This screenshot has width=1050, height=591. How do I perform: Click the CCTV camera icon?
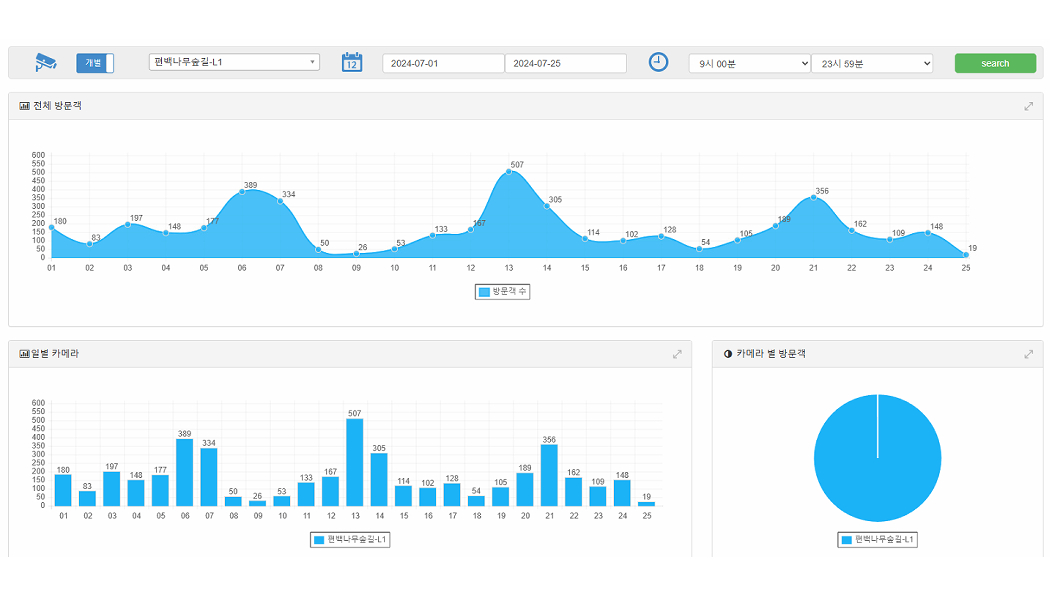46,62
